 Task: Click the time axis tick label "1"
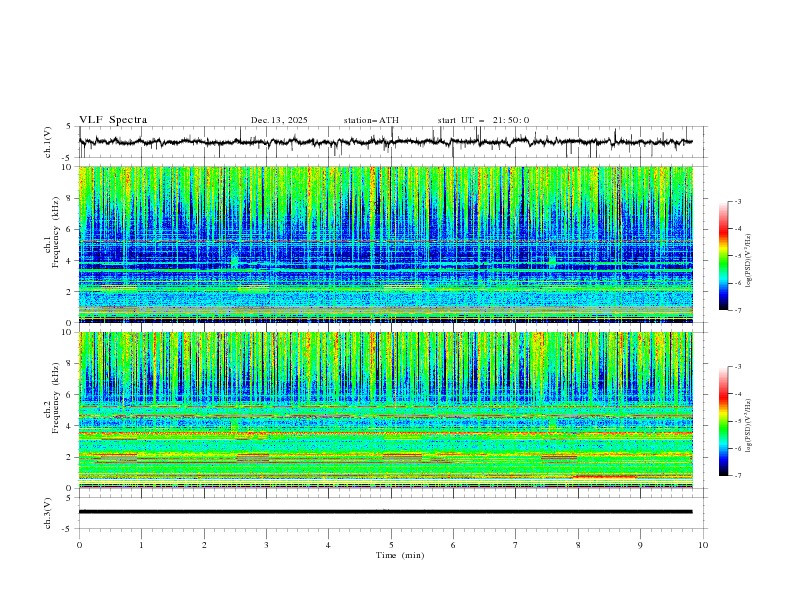click(142, 545)
